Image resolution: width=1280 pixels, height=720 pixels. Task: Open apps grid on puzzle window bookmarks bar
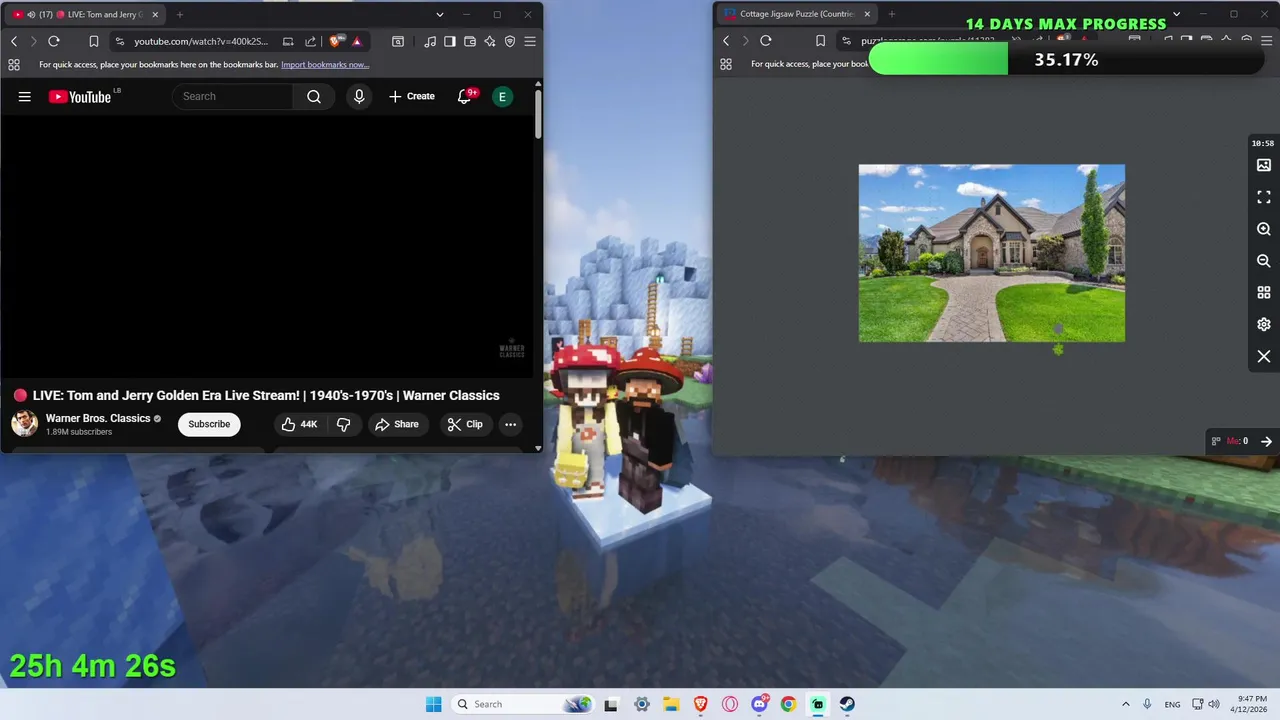pyautogui.click(x=726, y=64)
